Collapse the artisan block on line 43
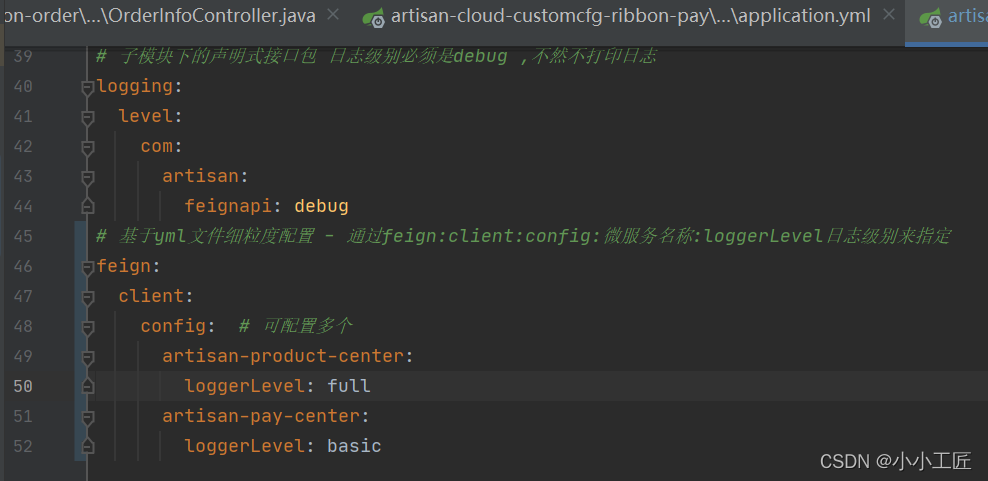Viewport: 988px width, 481px height. 88,177
